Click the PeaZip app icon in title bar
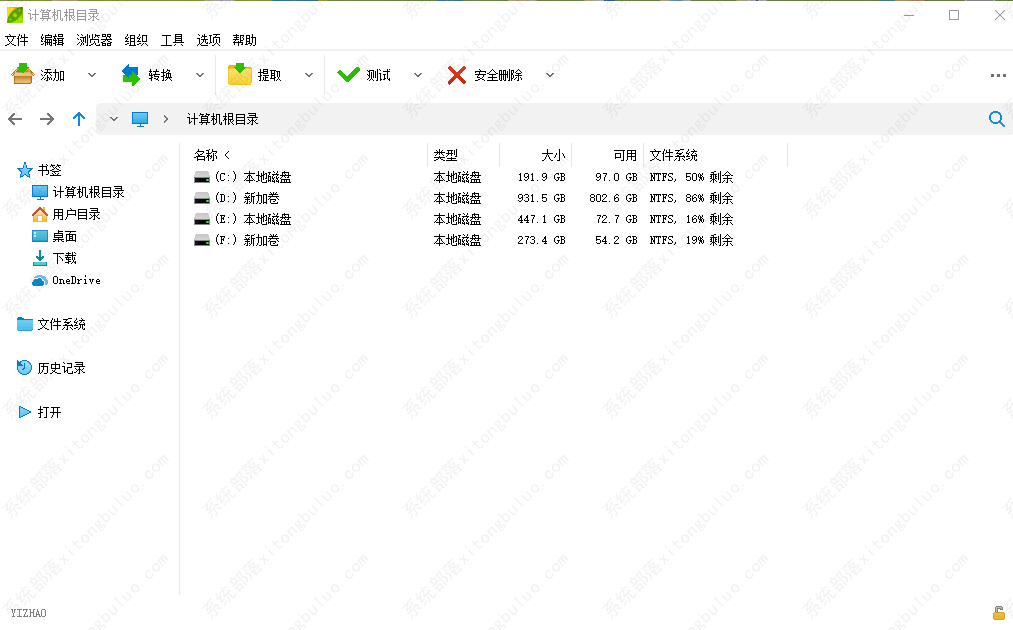 (x=14, y=15)
